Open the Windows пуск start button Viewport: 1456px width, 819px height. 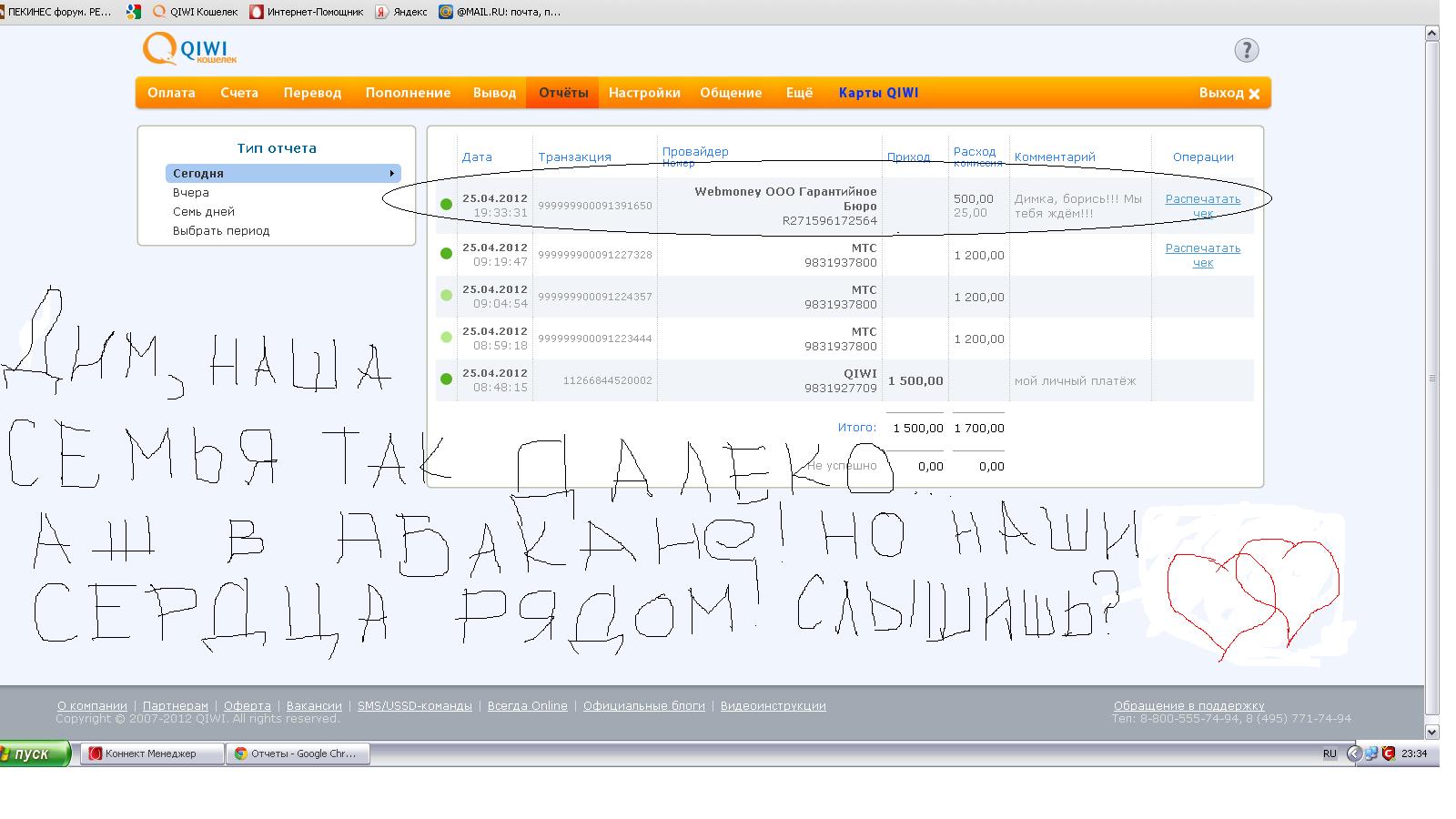click(x=35, y=753)
